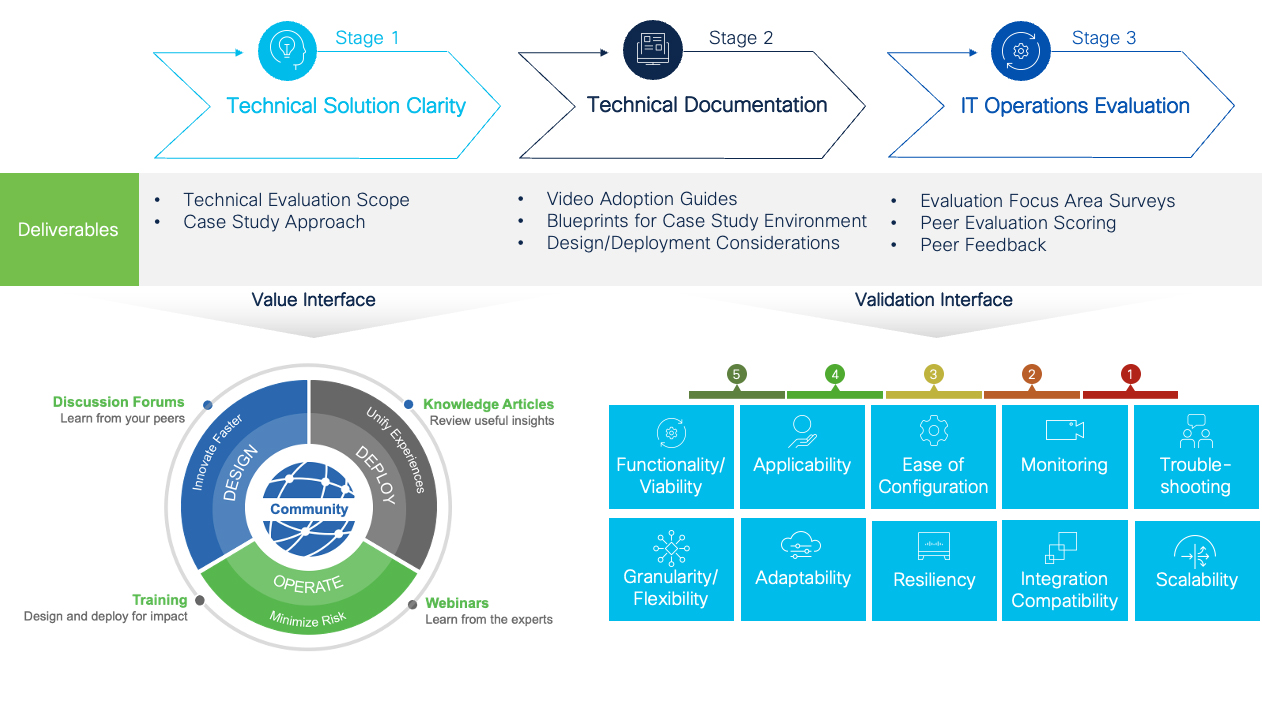Viewport: 1262px width, 710px height.
Task: Click the Stage 1 lightbulb head icon
Action: click(x=287, y=51)
